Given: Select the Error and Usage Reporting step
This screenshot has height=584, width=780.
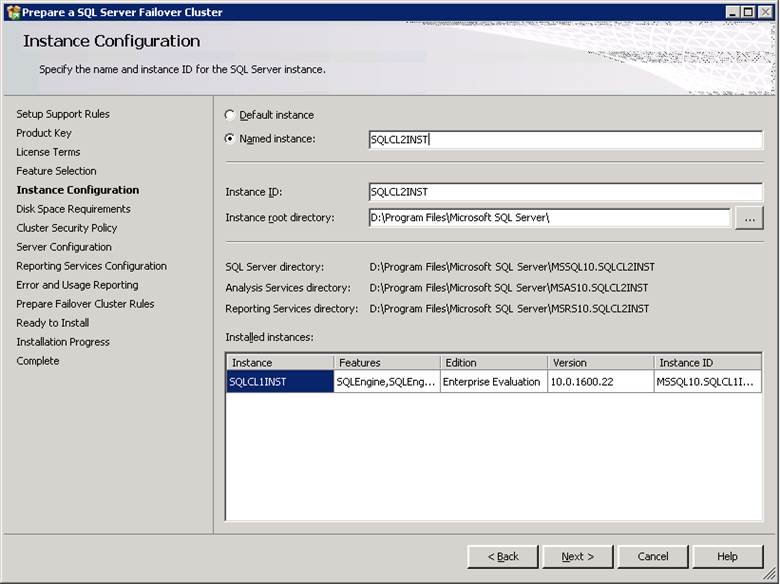Looking at the screenshot, I should coord(77,285).
